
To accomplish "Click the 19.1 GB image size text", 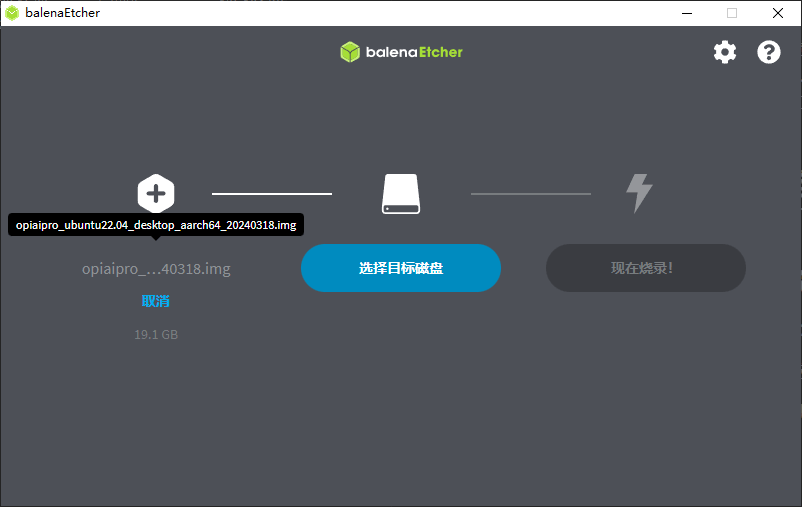I will tap(156, 335).
